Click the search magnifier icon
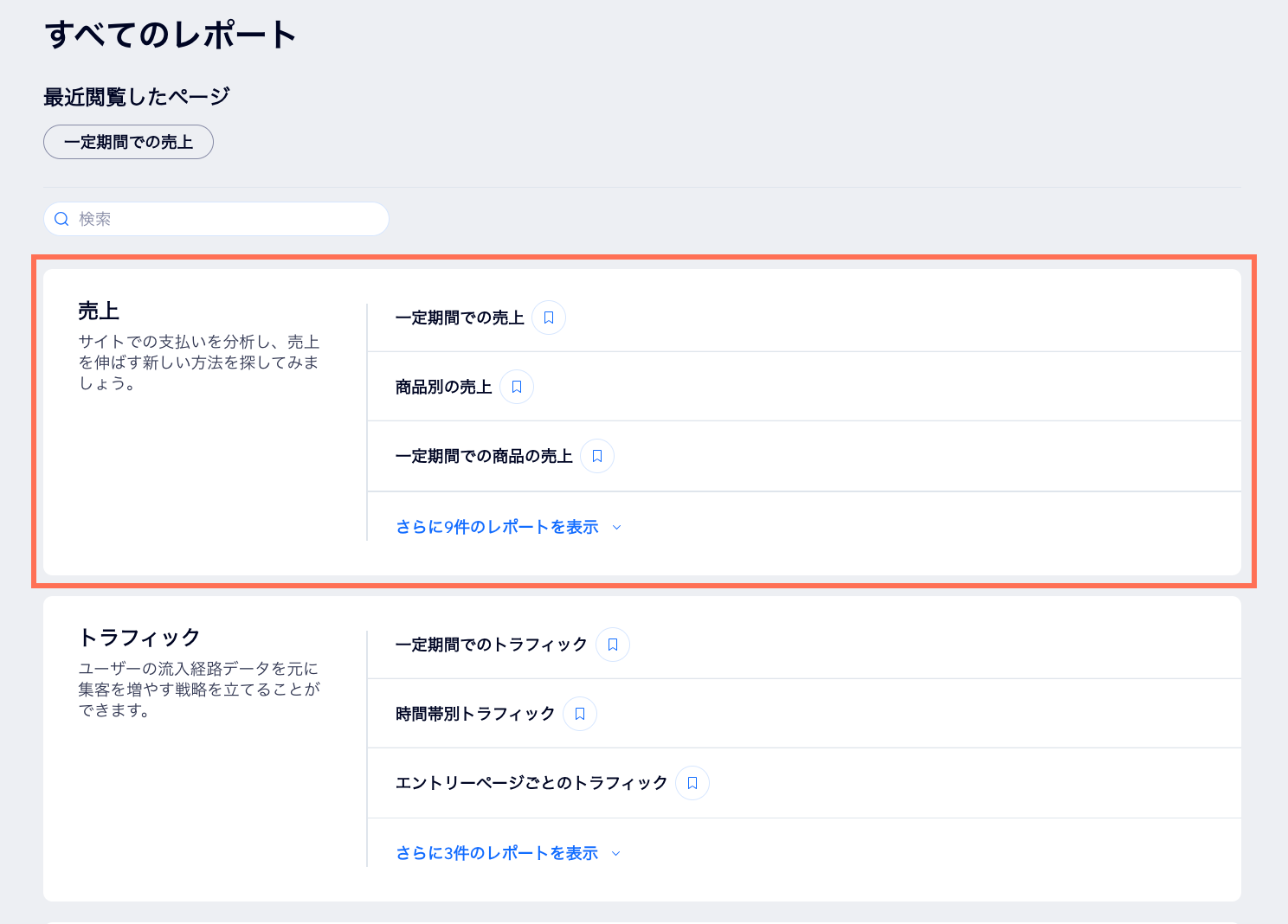Image resolution: width=1288 pixels, height=924 pixels. tap(61, 219)
